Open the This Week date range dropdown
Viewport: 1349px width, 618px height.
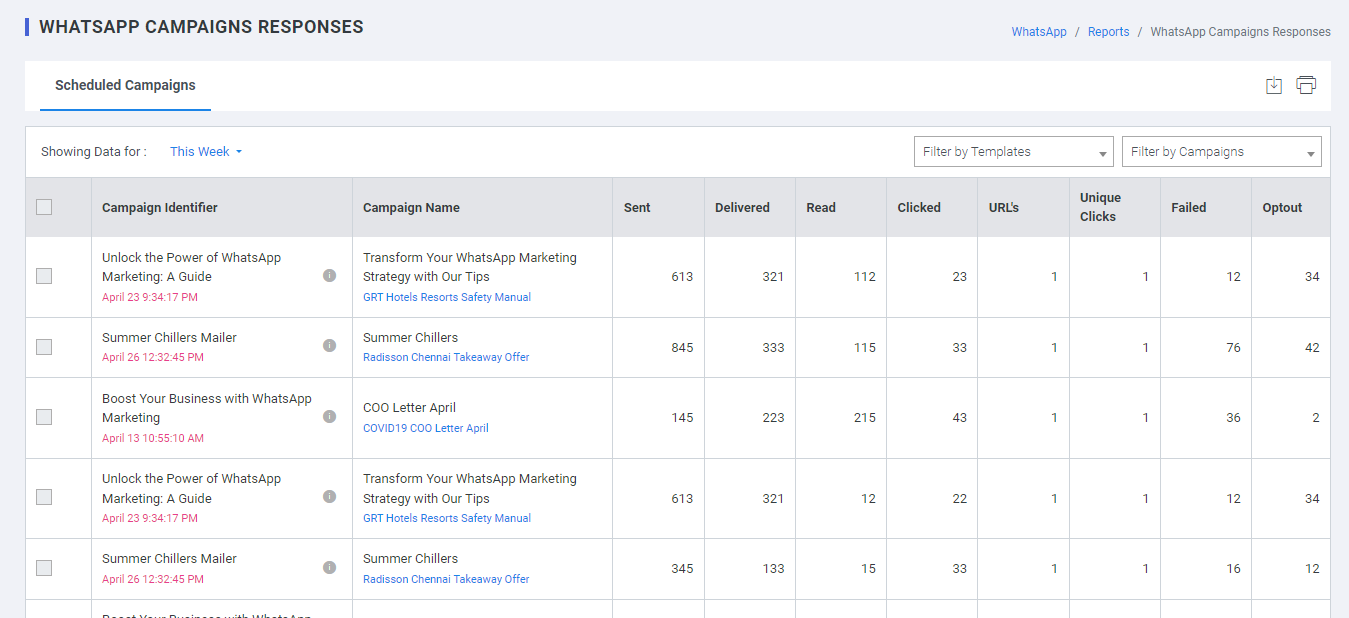coord(206,152)
